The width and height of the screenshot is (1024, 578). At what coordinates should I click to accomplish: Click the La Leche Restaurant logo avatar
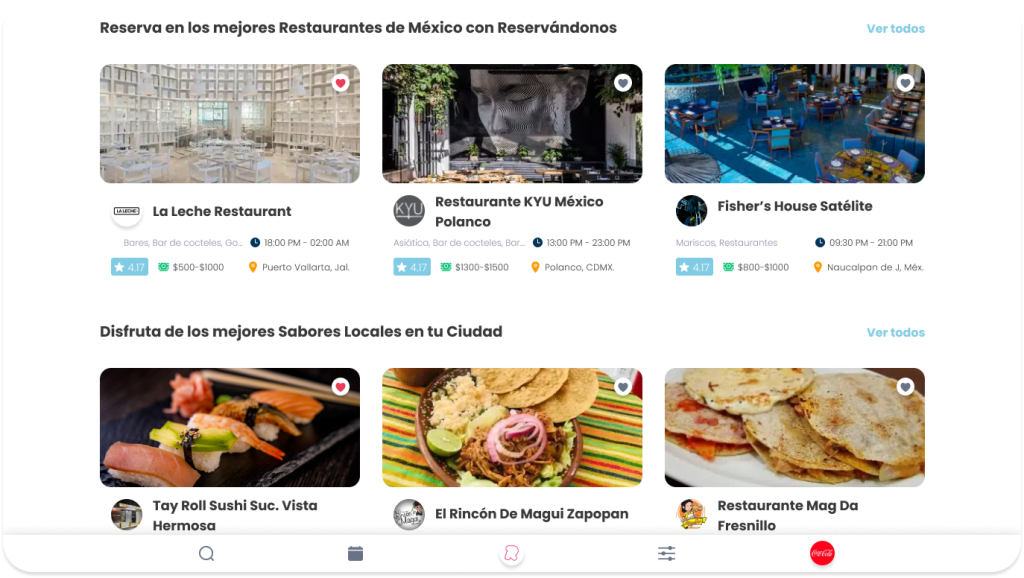coord(127,211)
